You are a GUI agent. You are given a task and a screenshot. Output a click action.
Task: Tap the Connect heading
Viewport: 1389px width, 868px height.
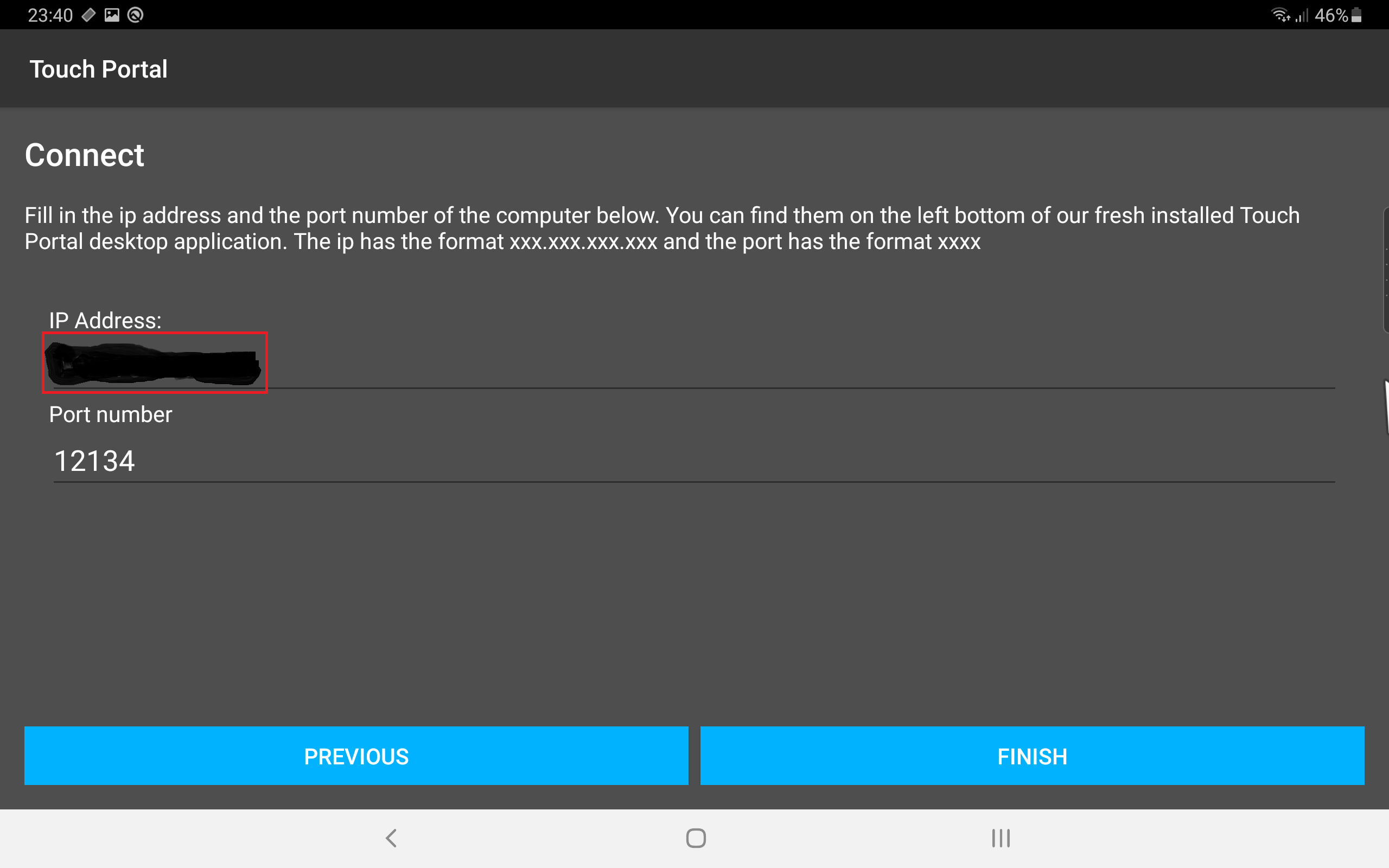click(x=85, y=155)
